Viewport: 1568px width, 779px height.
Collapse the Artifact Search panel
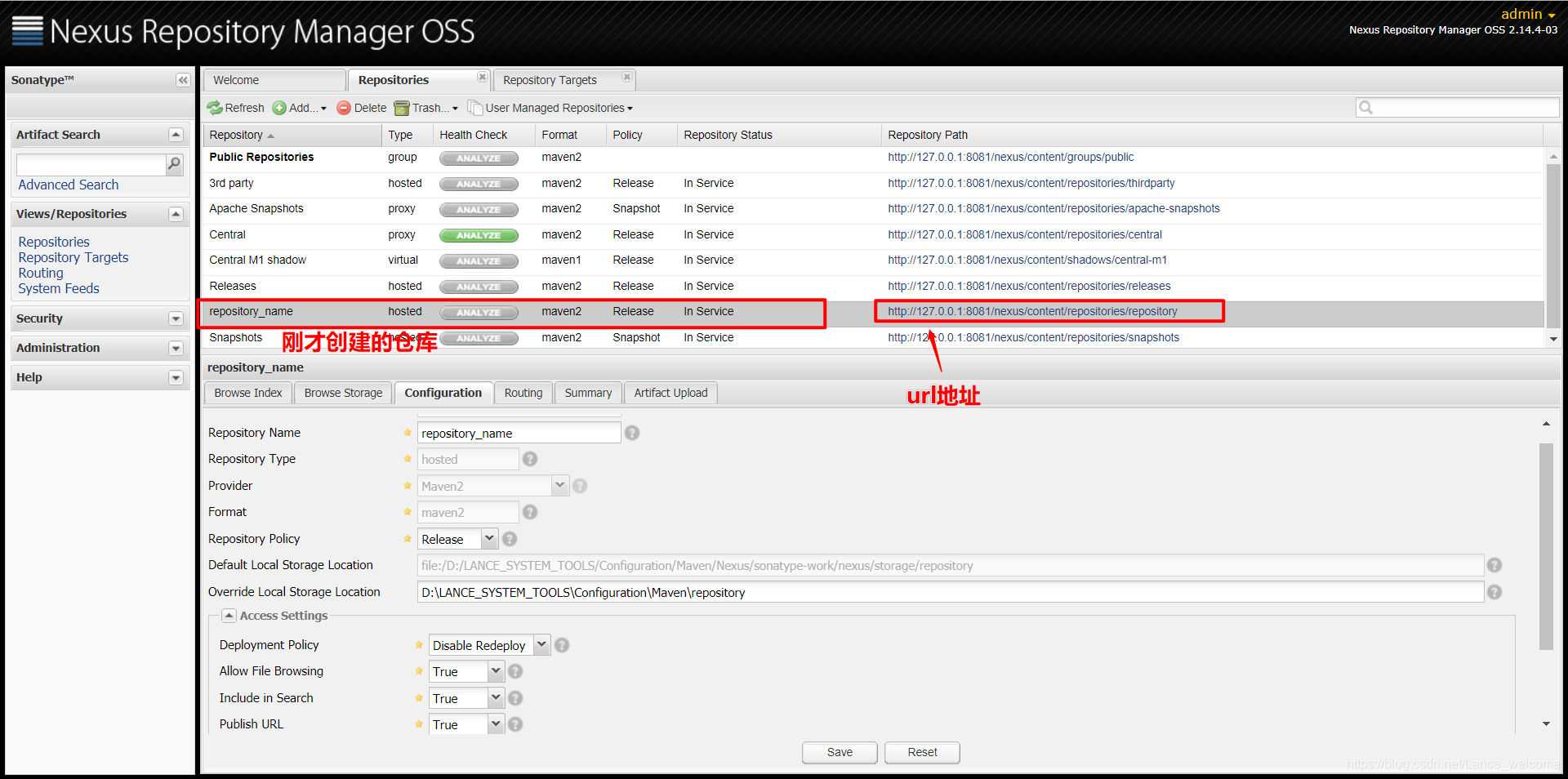(176, 135)
